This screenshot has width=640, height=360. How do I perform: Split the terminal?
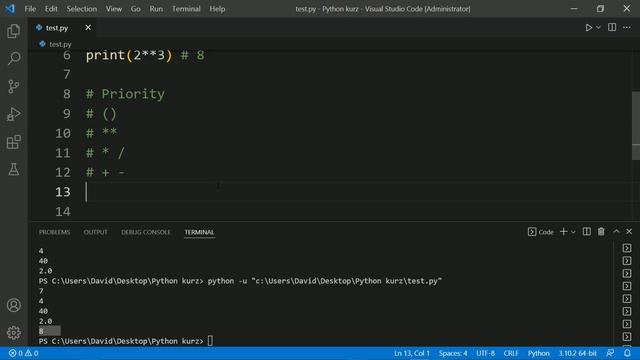coord(587,231)
